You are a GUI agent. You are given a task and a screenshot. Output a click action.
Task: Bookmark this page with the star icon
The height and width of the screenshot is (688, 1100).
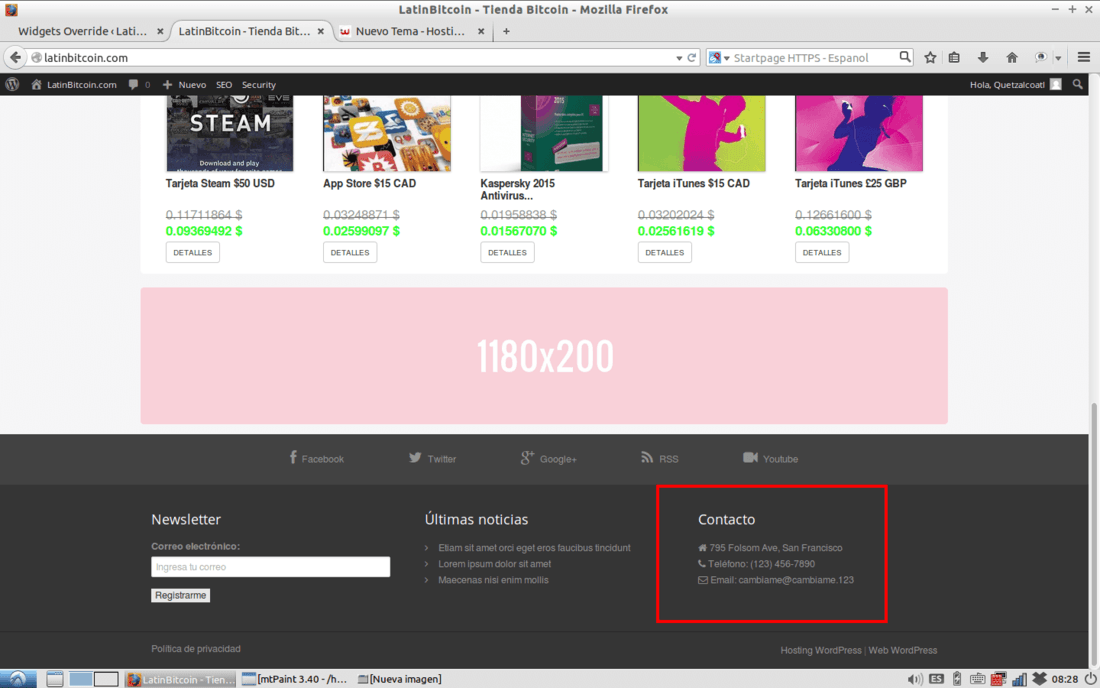930,58
